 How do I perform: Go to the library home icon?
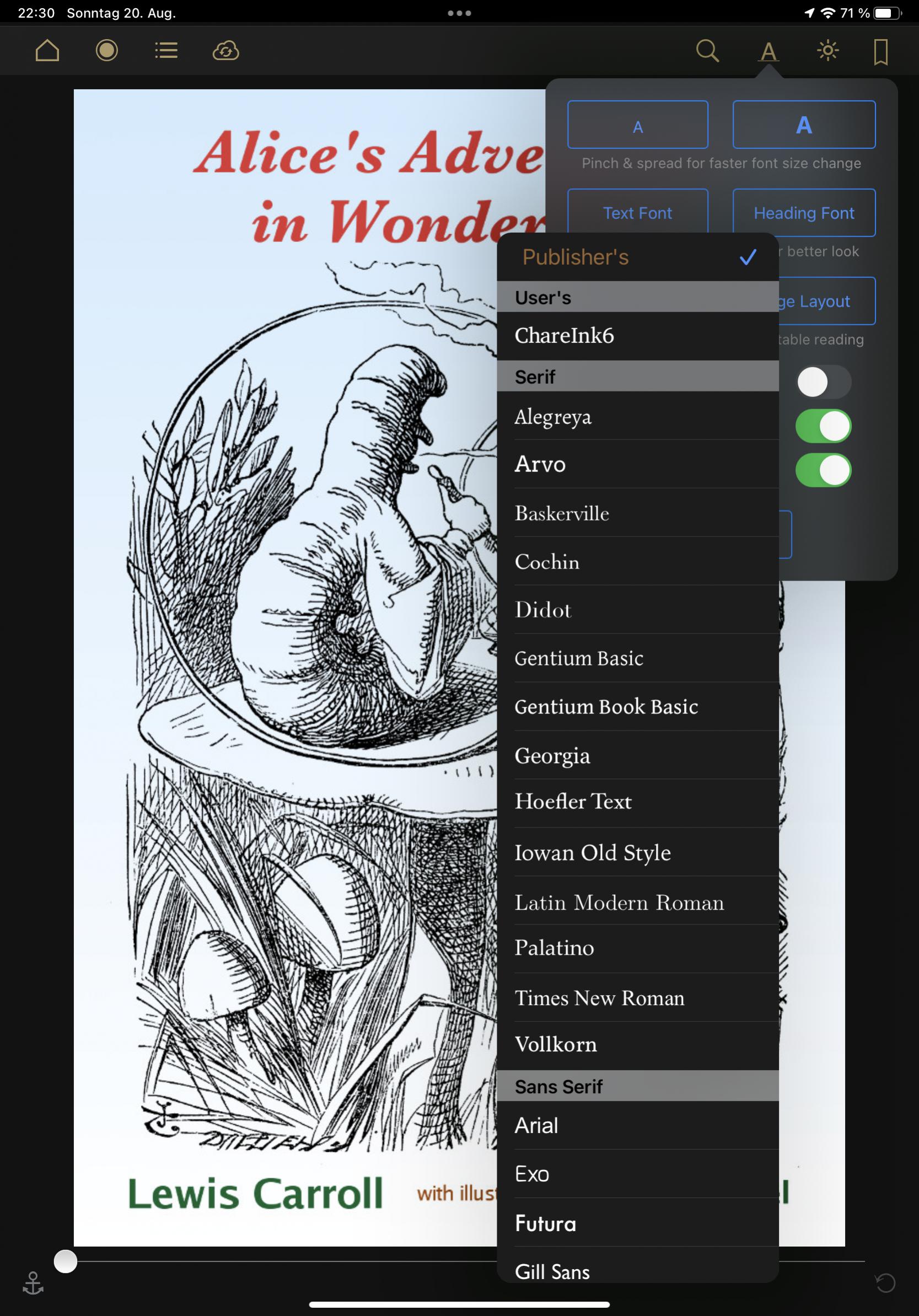[x=47, y=50]
